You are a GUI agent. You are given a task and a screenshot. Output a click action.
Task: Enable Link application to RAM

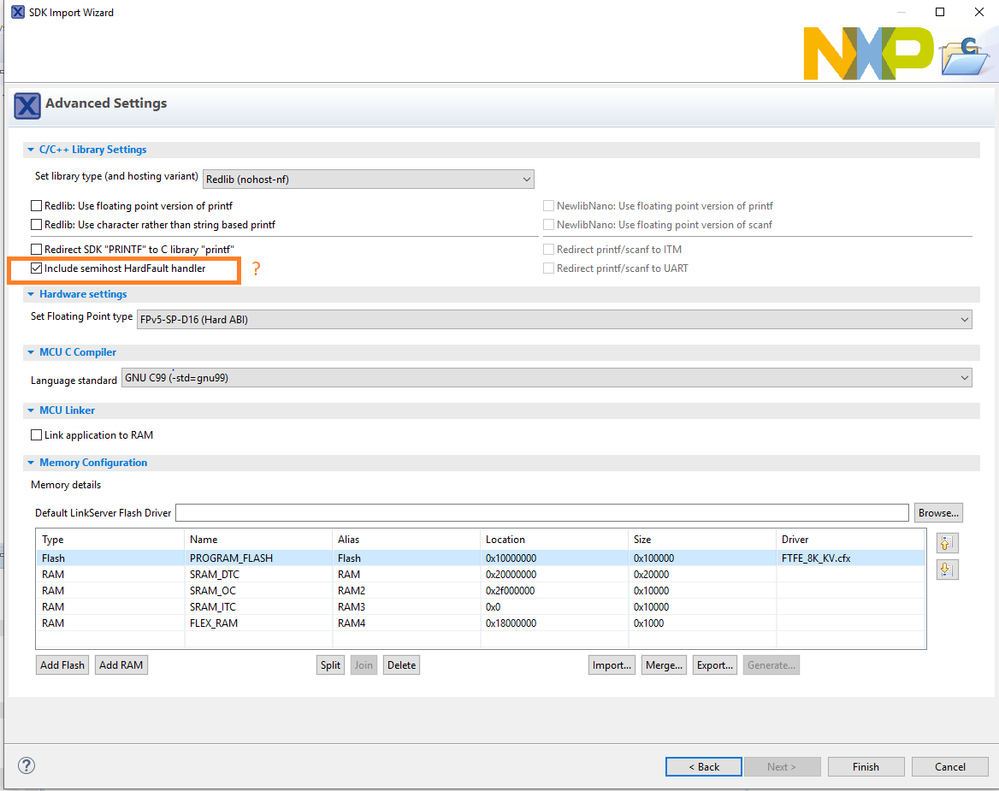click(x=36, y=435)
